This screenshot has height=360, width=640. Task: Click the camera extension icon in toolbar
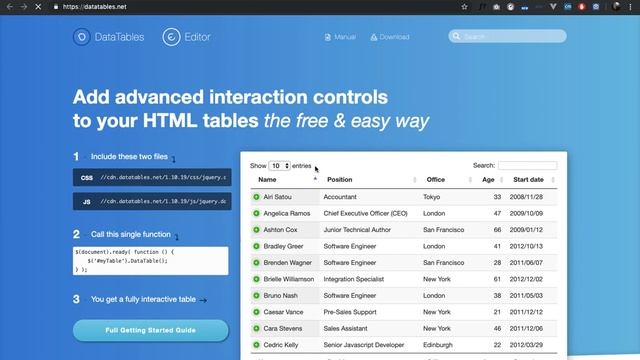(x=496, y=7)
